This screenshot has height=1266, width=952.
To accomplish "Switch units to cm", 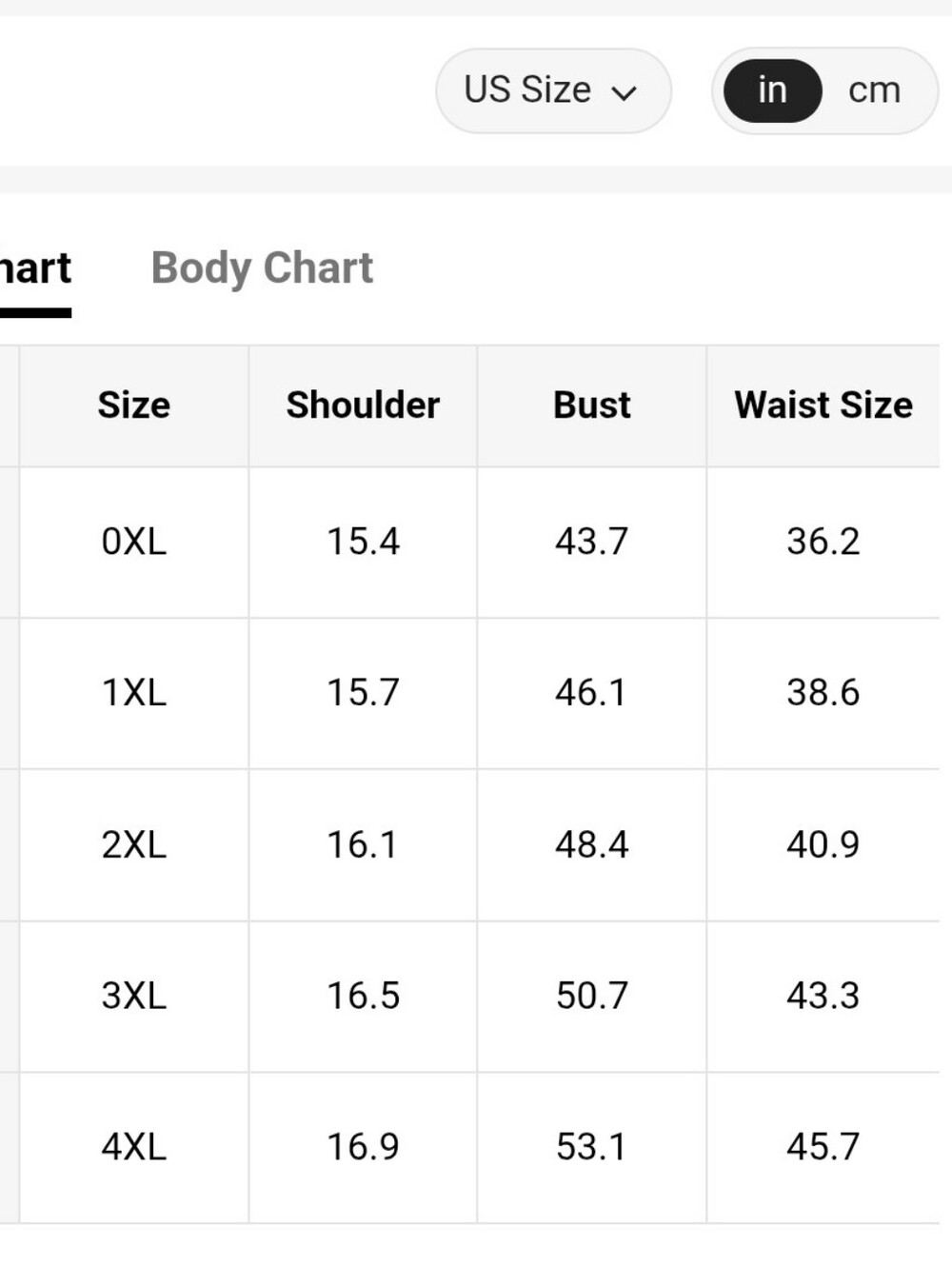I will point(874,90).
